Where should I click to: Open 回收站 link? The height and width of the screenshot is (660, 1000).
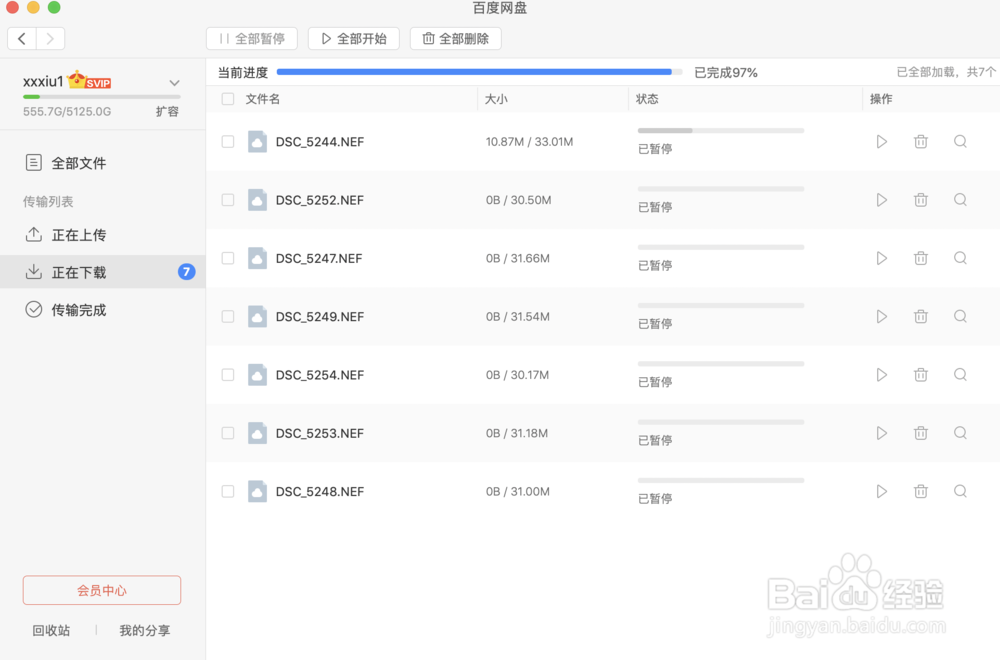tap(51, 631)
